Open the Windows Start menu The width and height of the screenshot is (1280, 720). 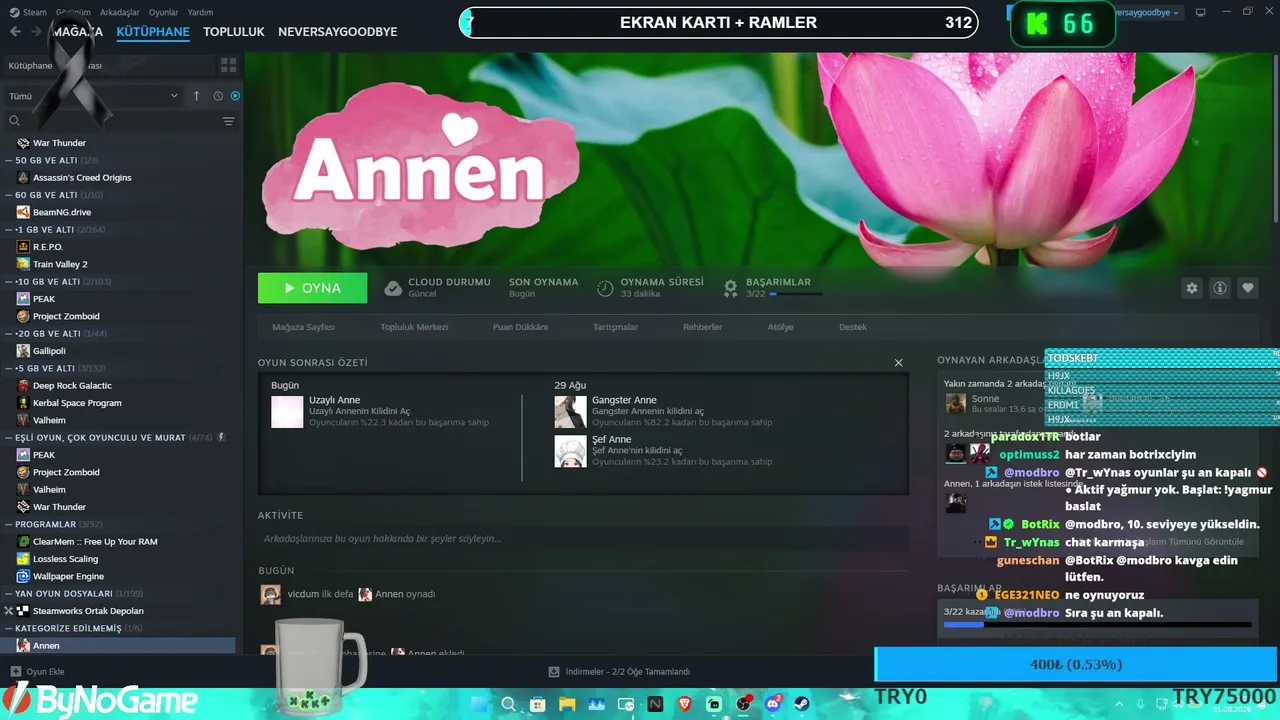click(x=479, y=704)
